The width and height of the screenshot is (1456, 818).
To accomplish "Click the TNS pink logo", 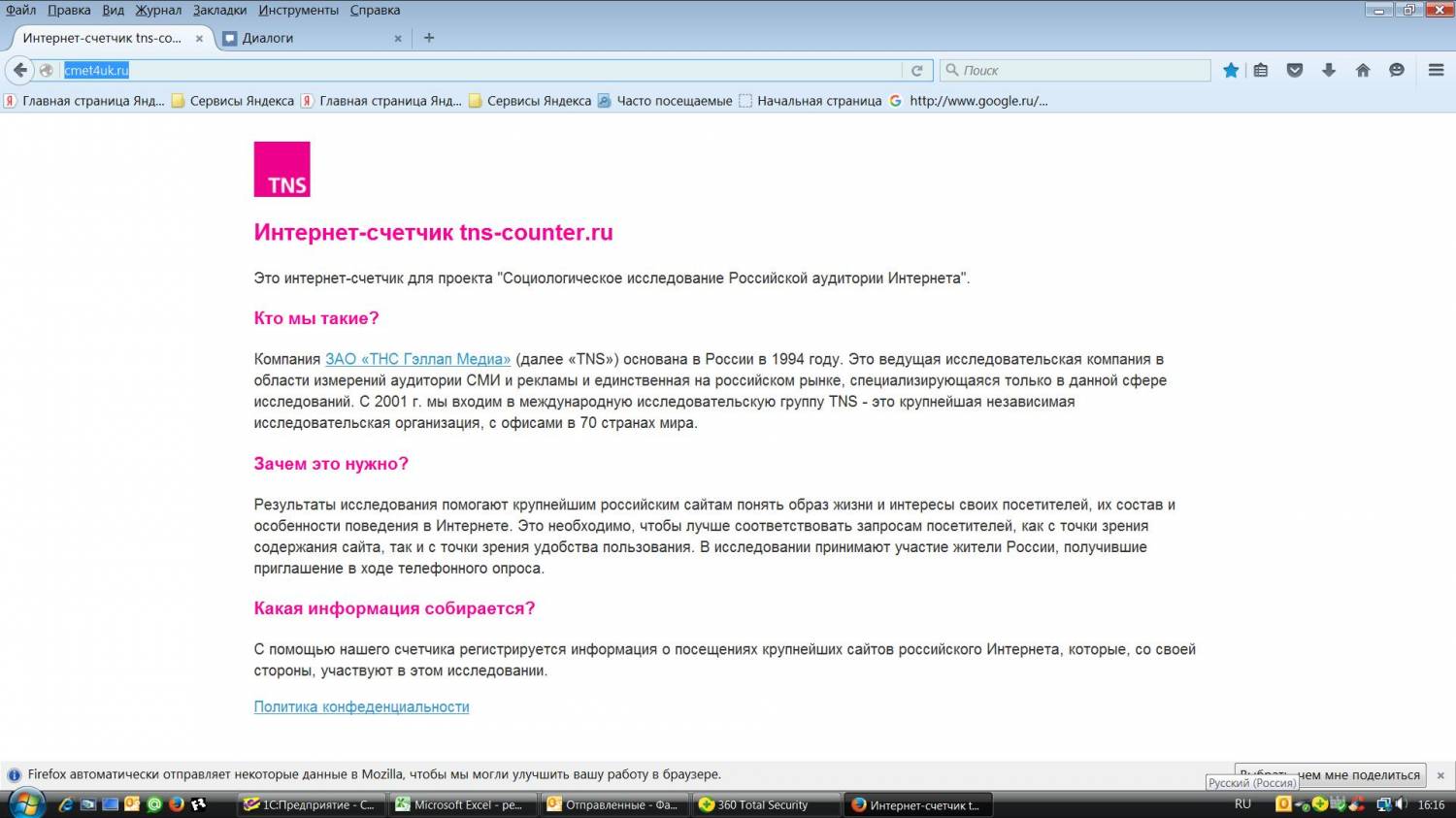I will [282, 169].
